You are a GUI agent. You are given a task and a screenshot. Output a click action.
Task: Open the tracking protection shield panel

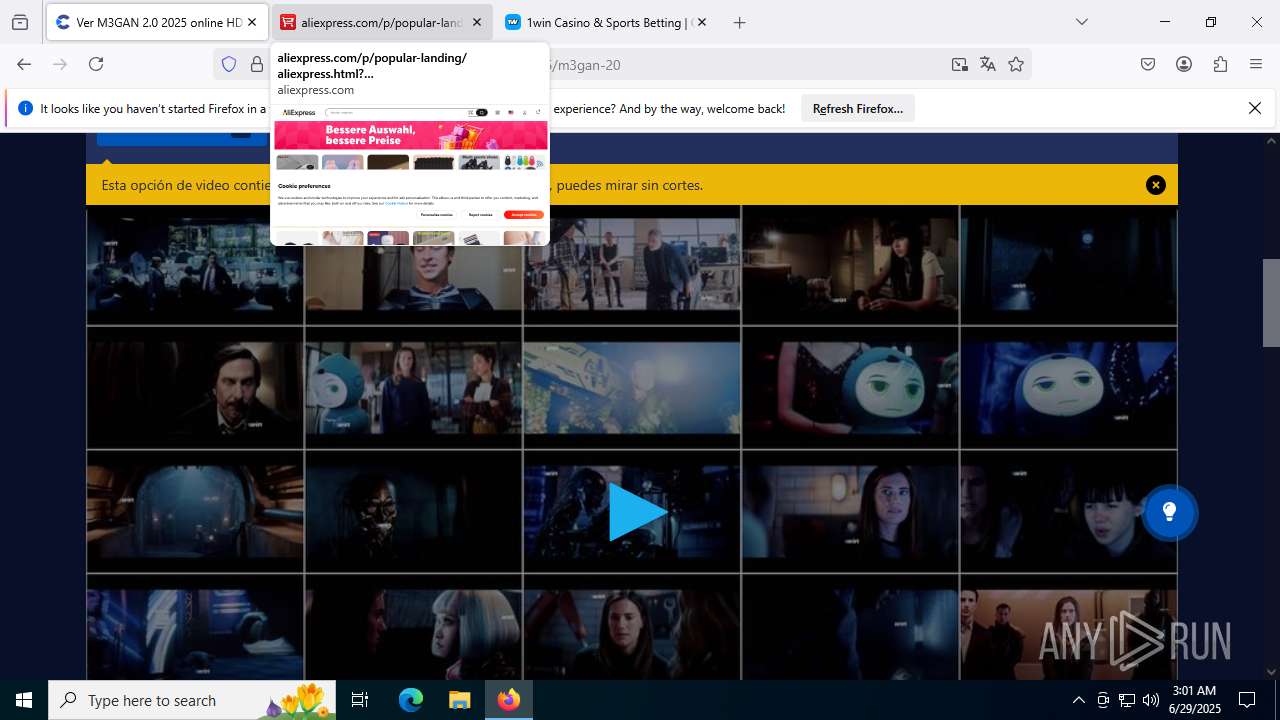pyautogui.click(x=229, y=64)
